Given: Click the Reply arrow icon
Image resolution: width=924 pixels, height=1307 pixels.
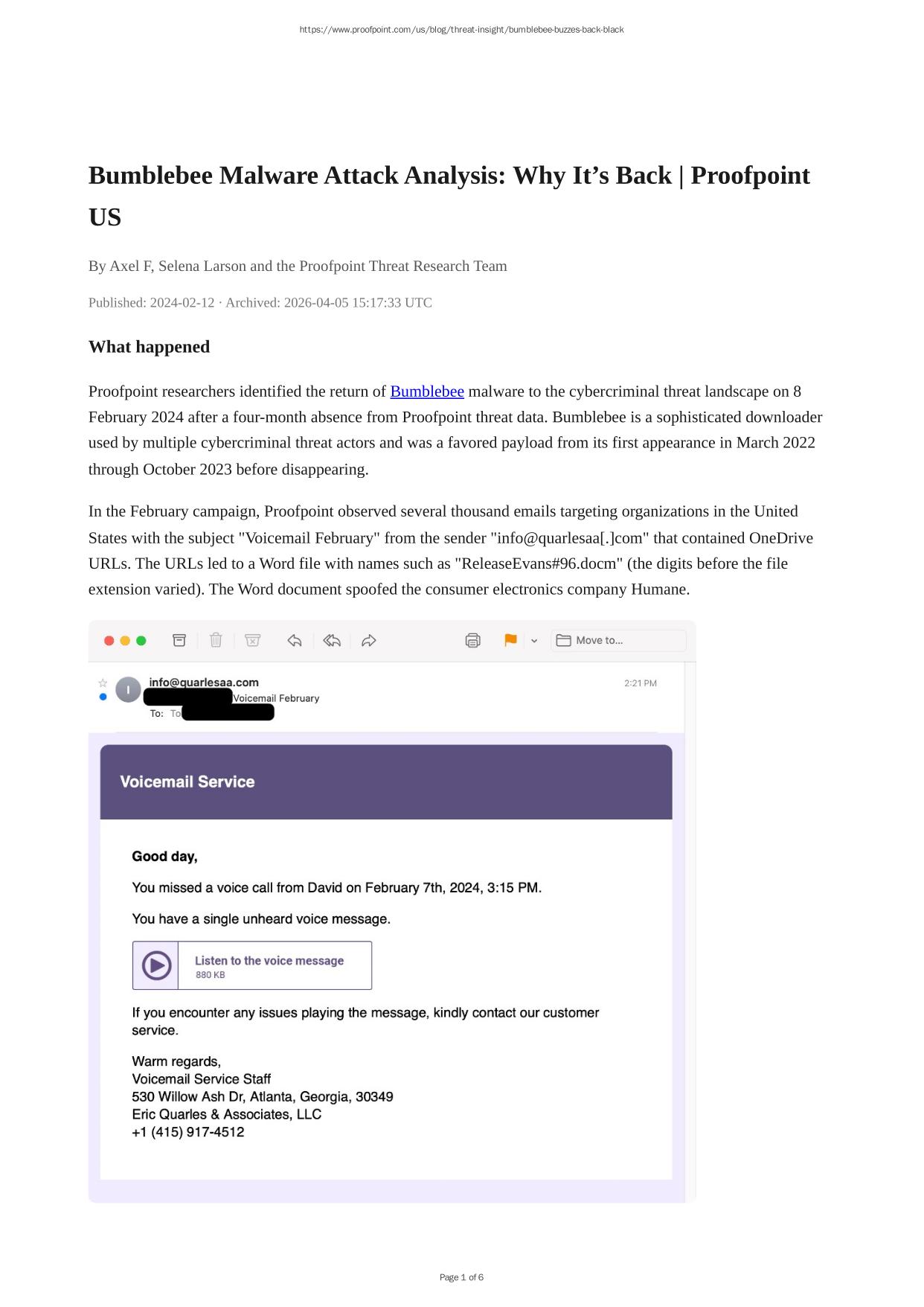Looking at the screenshot, I should [295, 640].
